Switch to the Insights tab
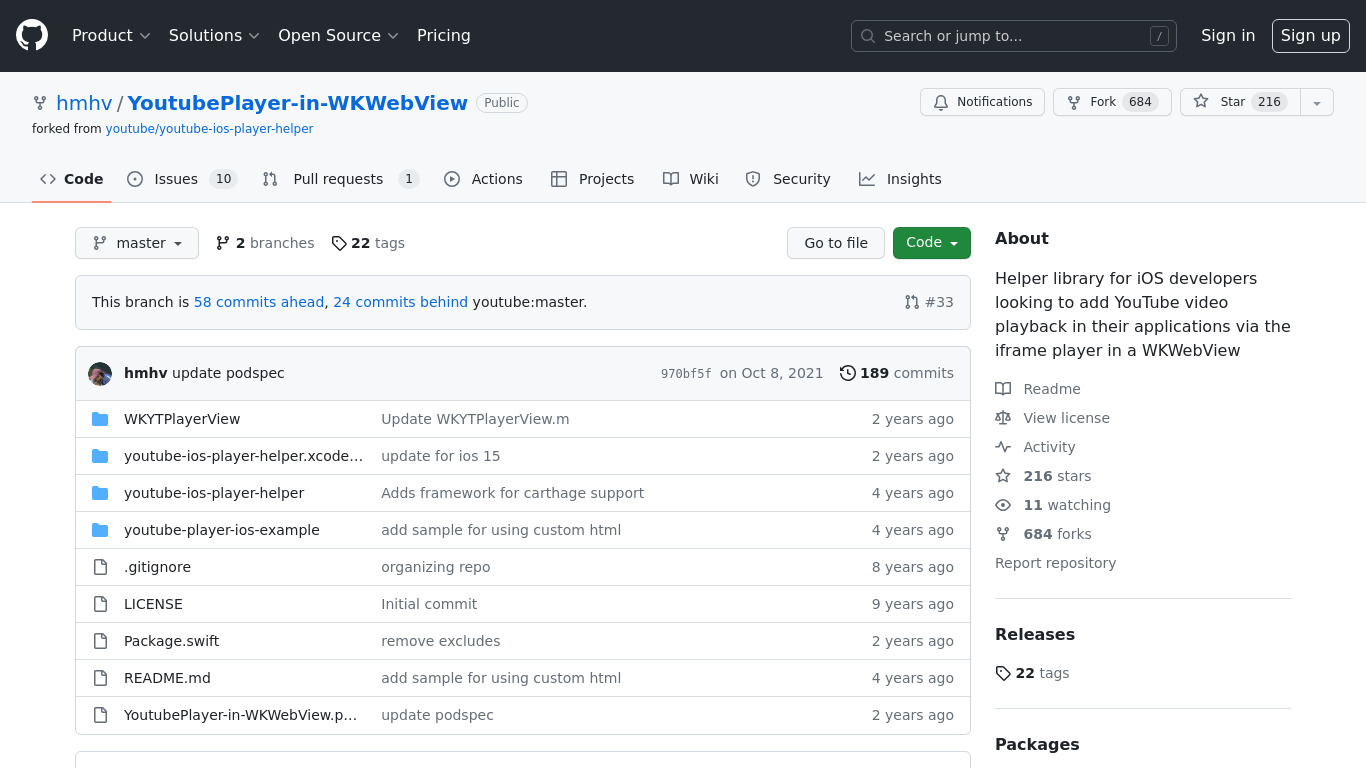This screenshot has width=1366, height=768. 900,179
